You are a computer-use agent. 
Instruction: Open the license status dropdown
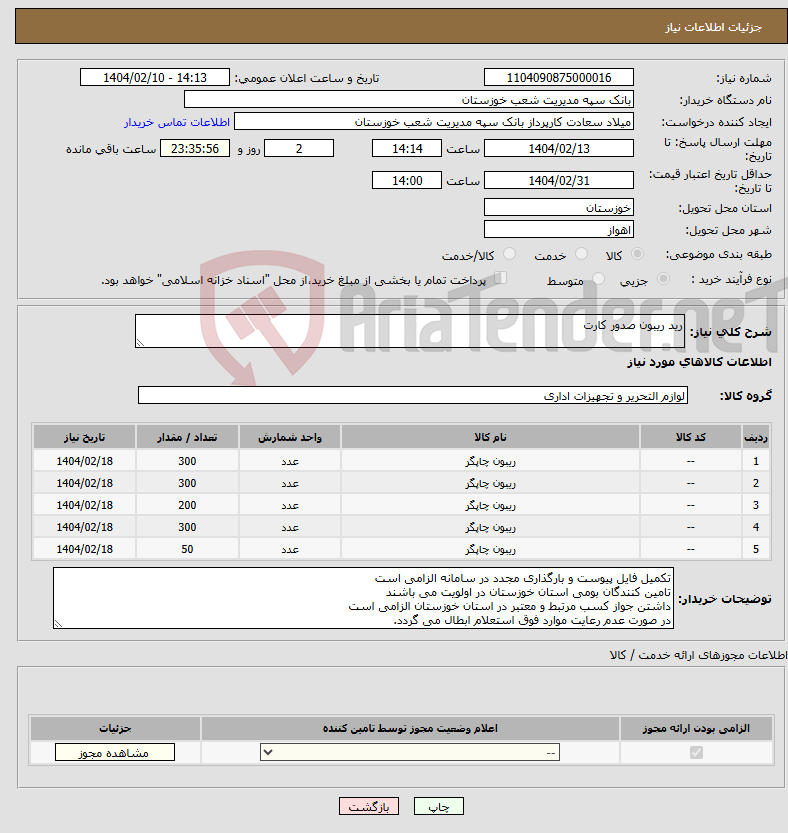(x=410, y=752)
